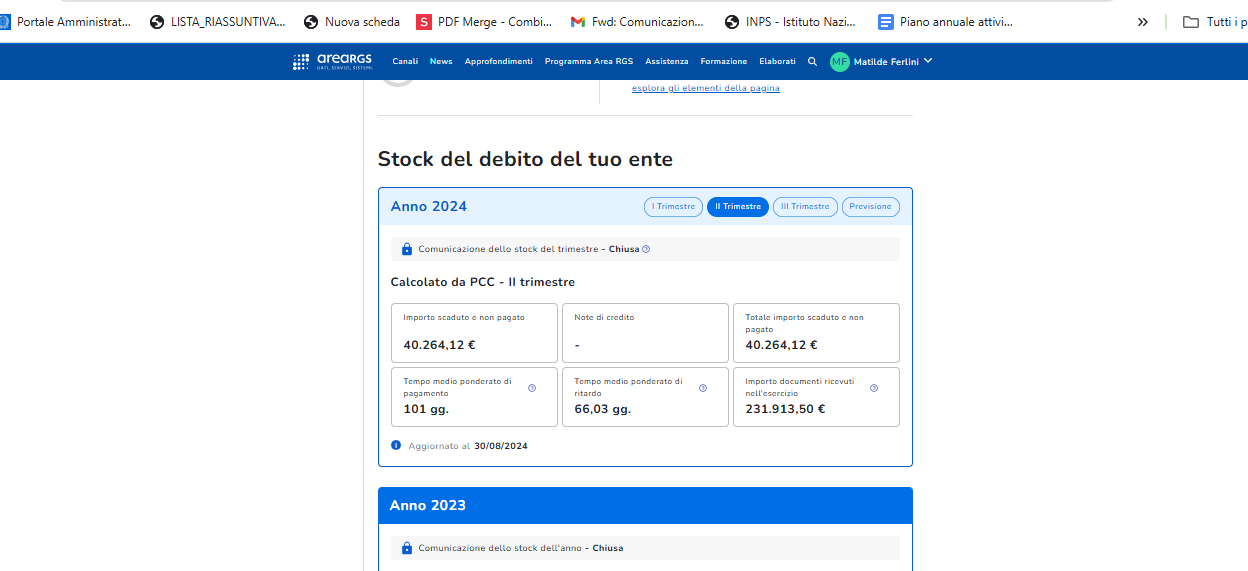Click info icon for Tempo medio ponderato di pagamento
The width and height of the screenshot is (1248, 571).
(532, 388)
